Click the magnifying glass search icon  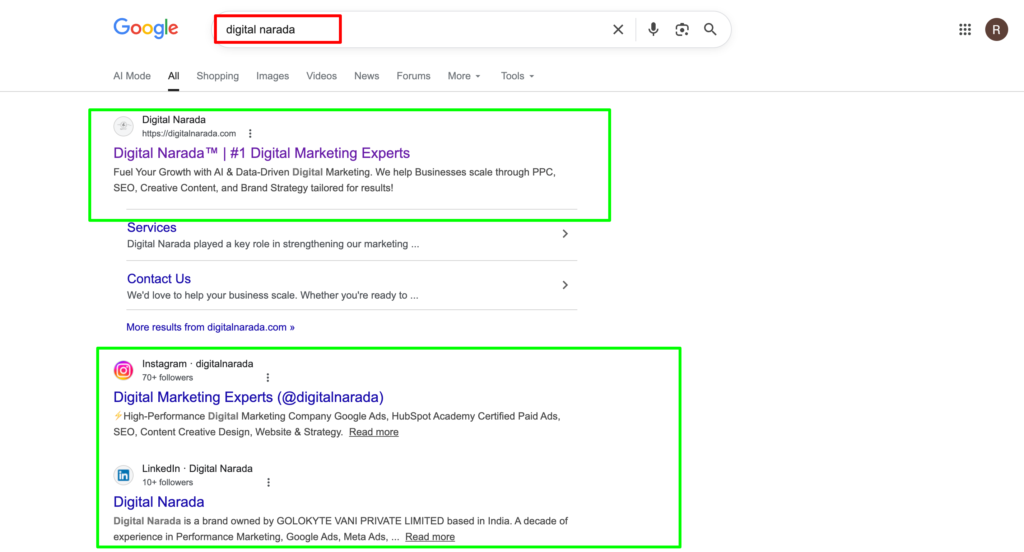click(710, 30)
